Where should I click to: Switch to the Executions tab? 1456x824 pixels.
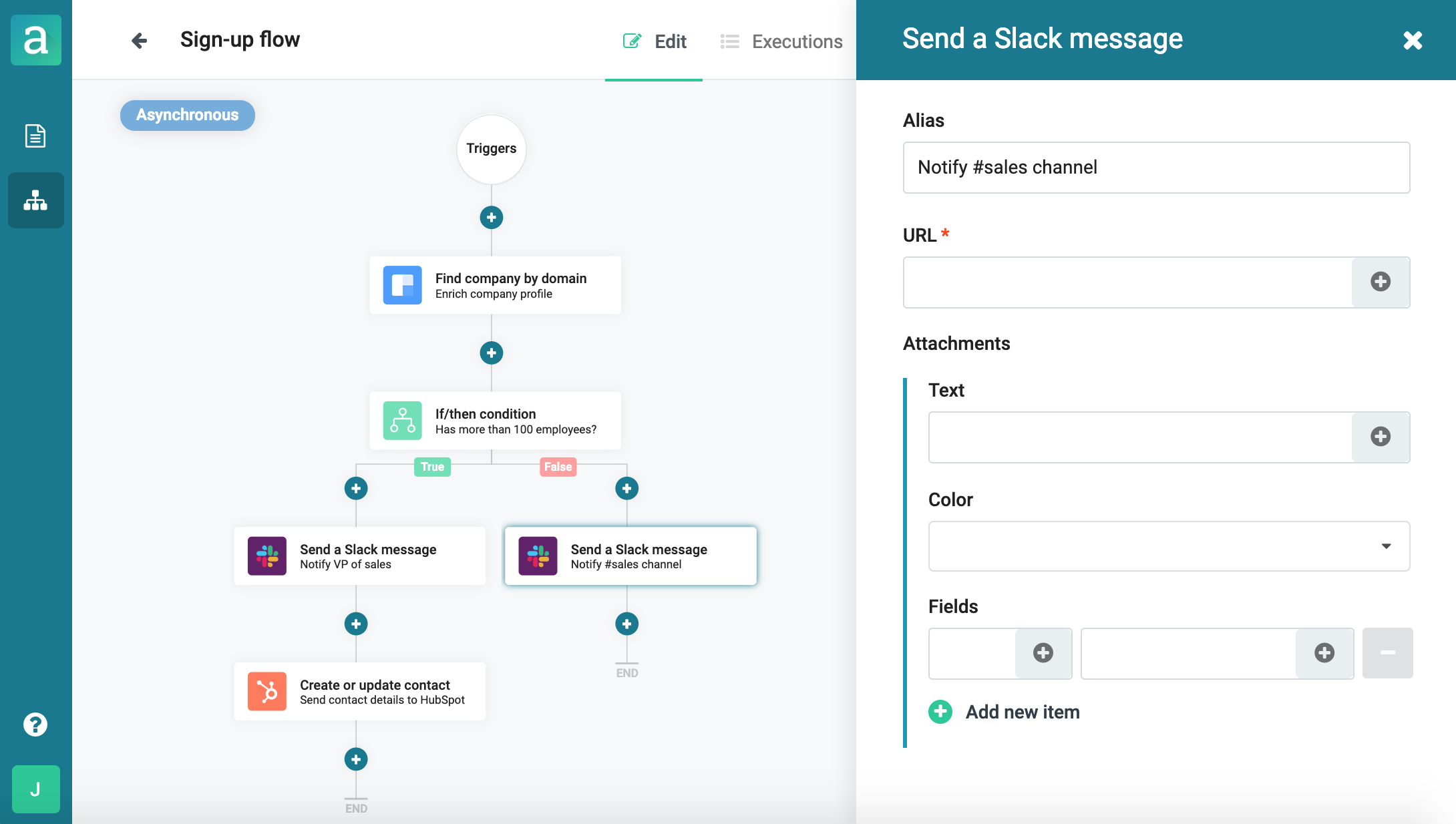click(781, 41)
